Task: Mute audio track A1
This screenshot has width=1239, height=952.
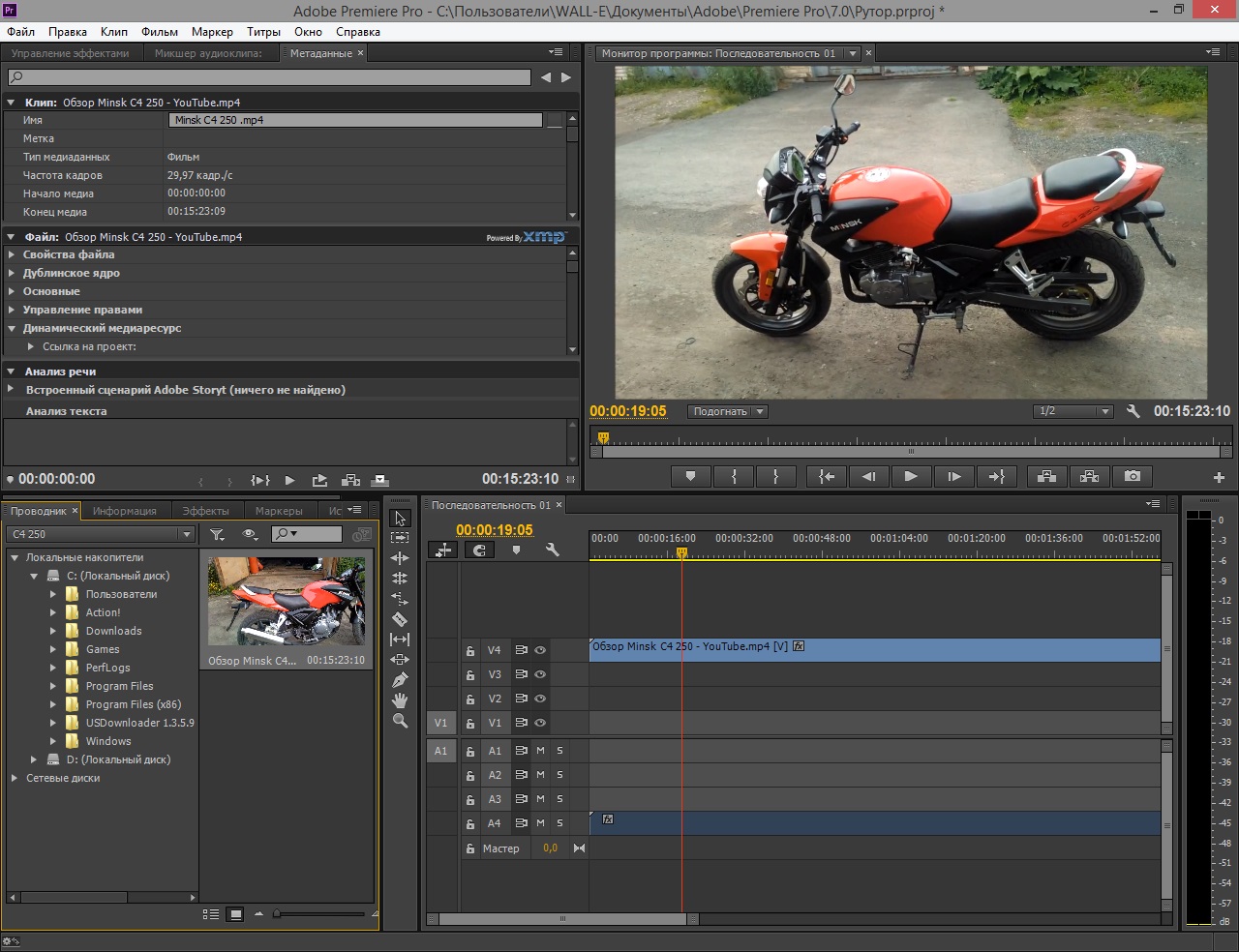Action: click(540, 751)
